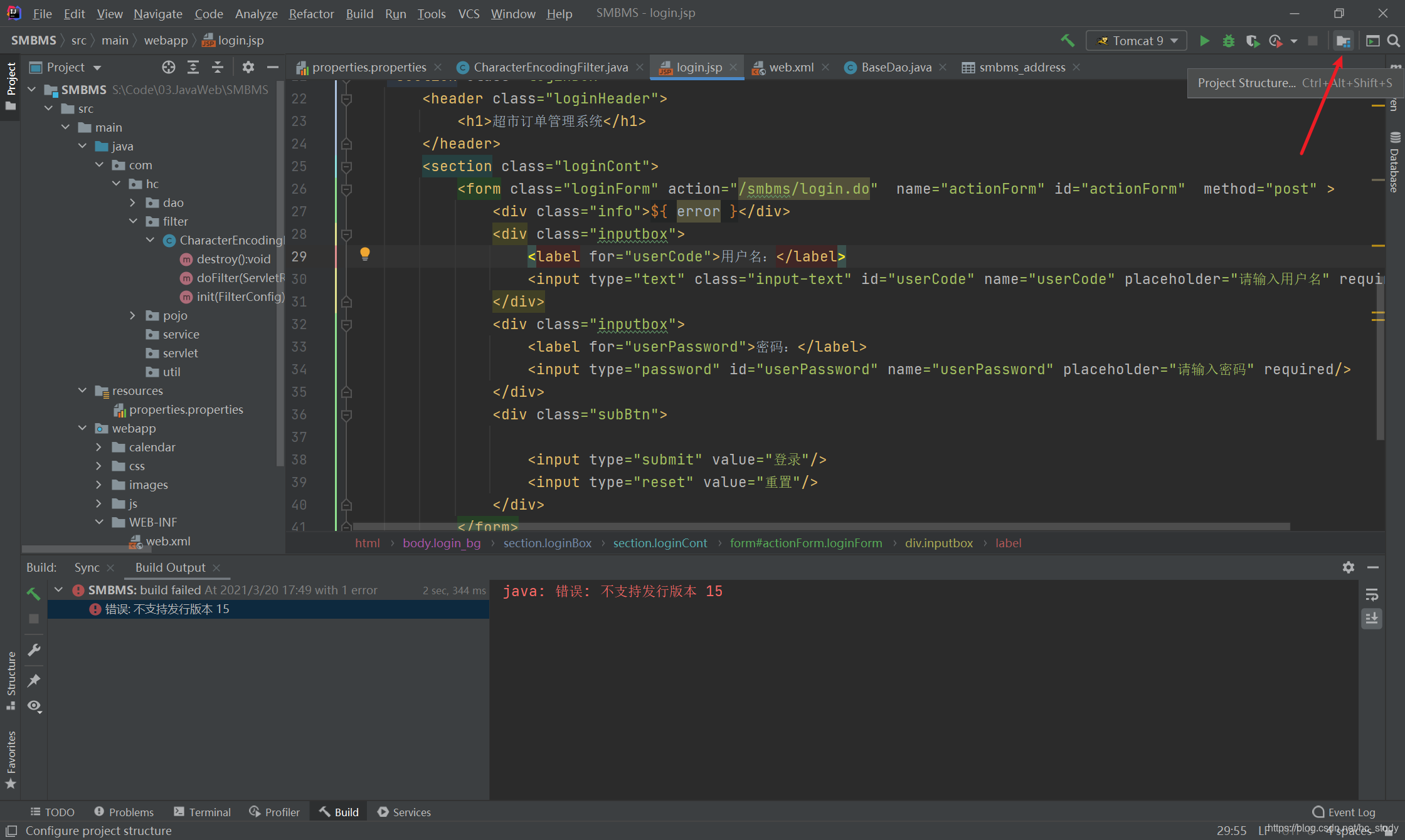Rebuild using green hammer in Build panel
This screenshot has height=840, width=1405.
pyautogui.click(x=33, y=593)
